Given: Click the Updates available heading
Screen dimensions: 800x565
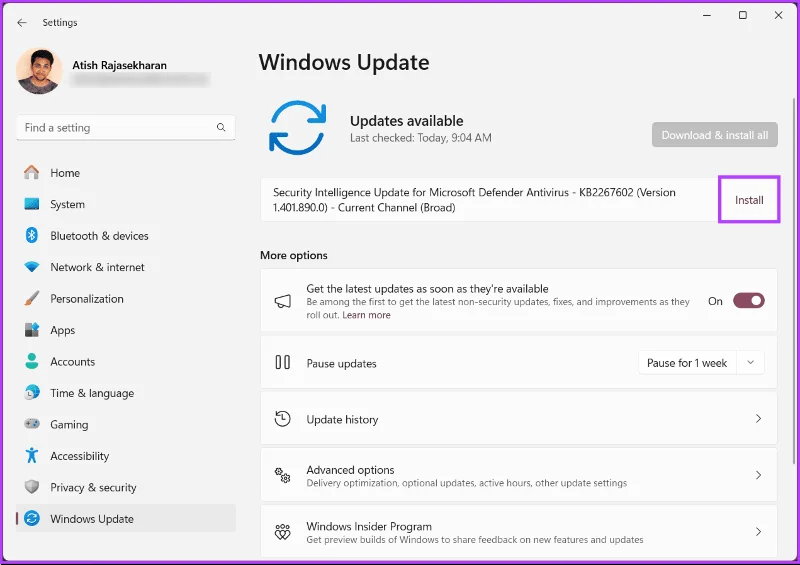Looking at the screenshot, I should [x=407, y=121].
